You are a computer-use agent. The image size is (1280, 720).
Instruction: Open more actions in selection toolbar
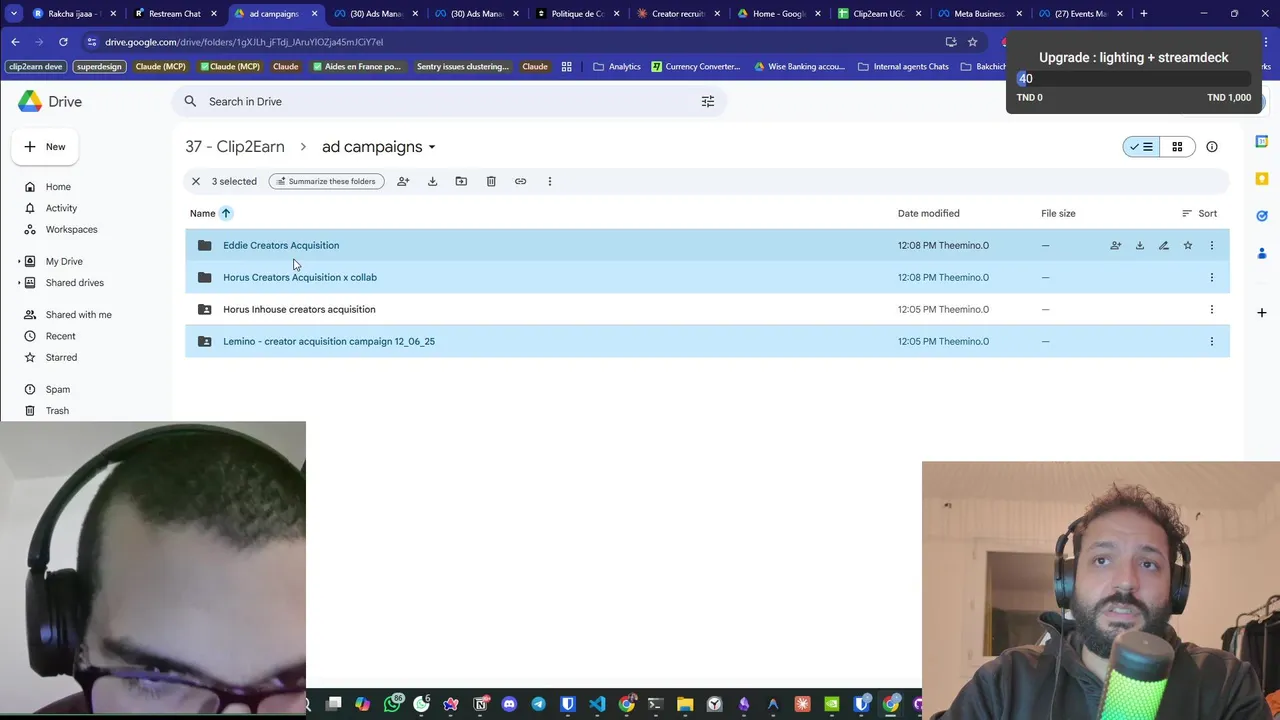(x=549, y=181)
